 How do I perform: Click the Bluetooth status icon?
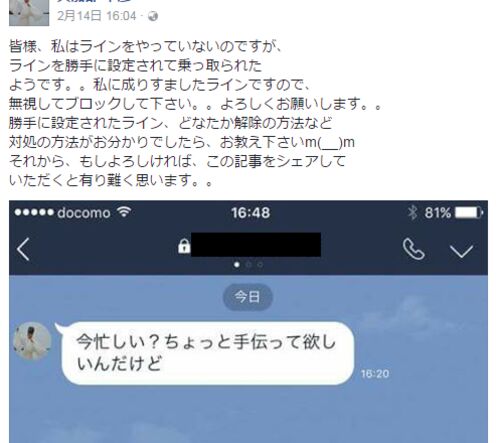413,212
